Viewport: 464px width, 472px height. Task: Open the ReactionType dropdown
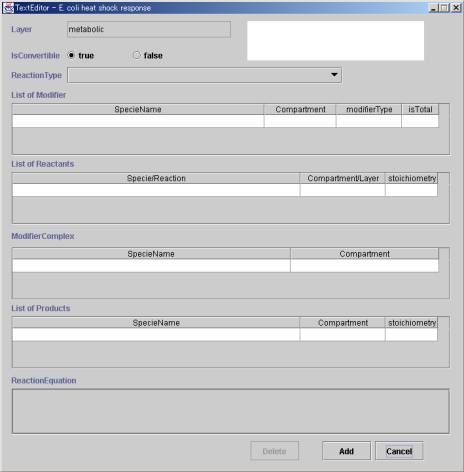204,75
